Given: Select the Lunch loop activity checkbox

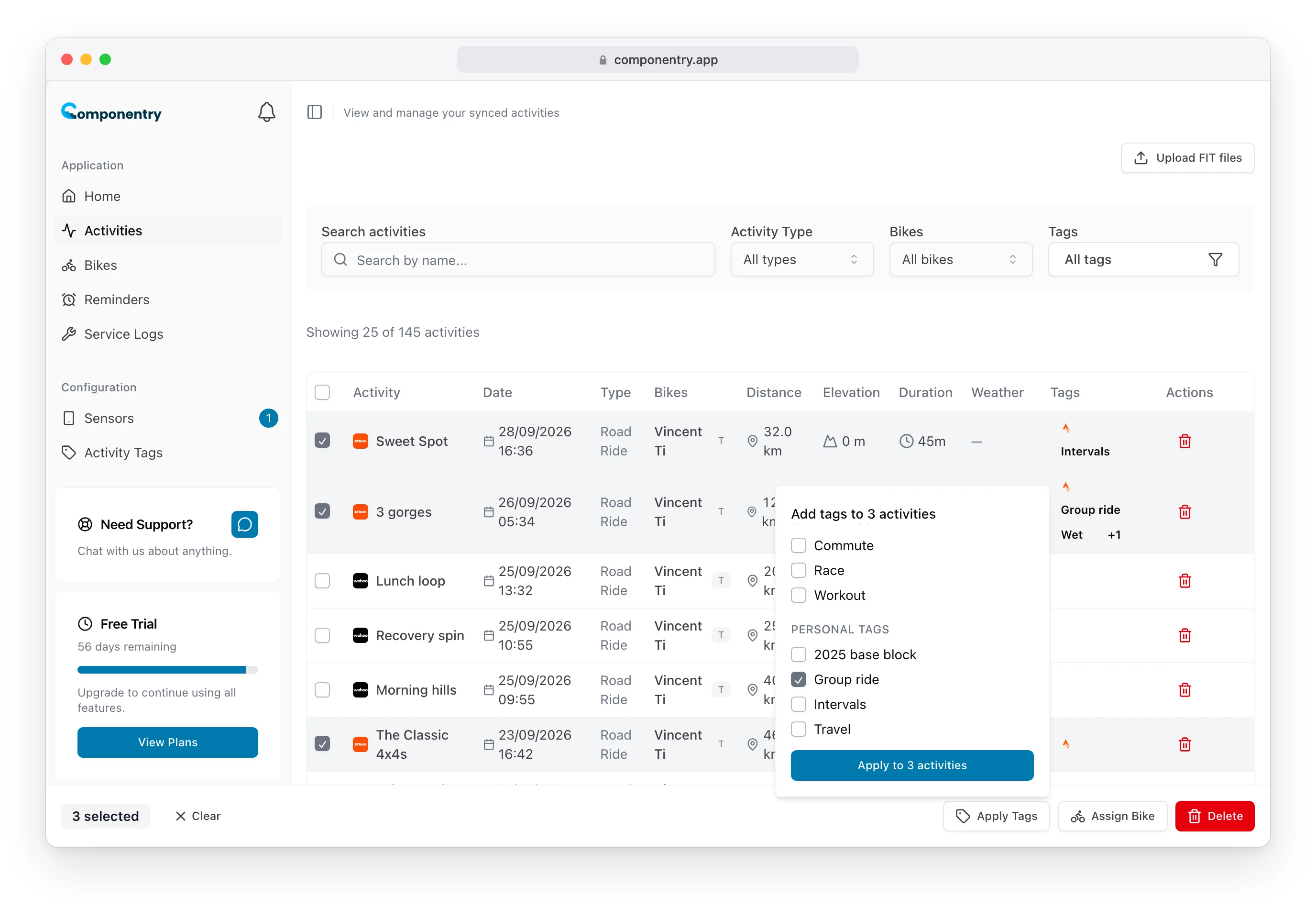Looking at the screenshot, I should point(322,580).
